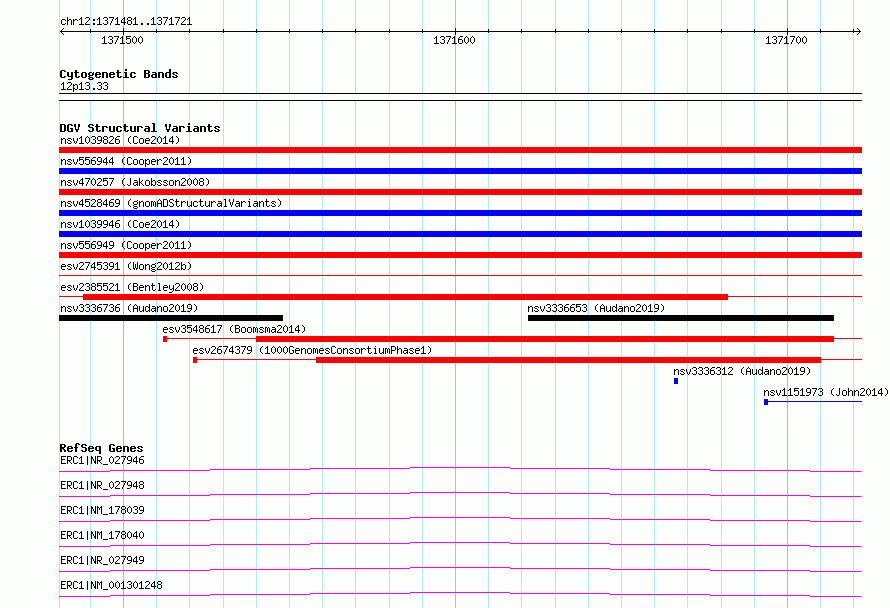Open esv2674379 (1000GenomesConsortiumPhase1) entry
890x608 pixels.
pyautogui.click(x=312, y=350)
